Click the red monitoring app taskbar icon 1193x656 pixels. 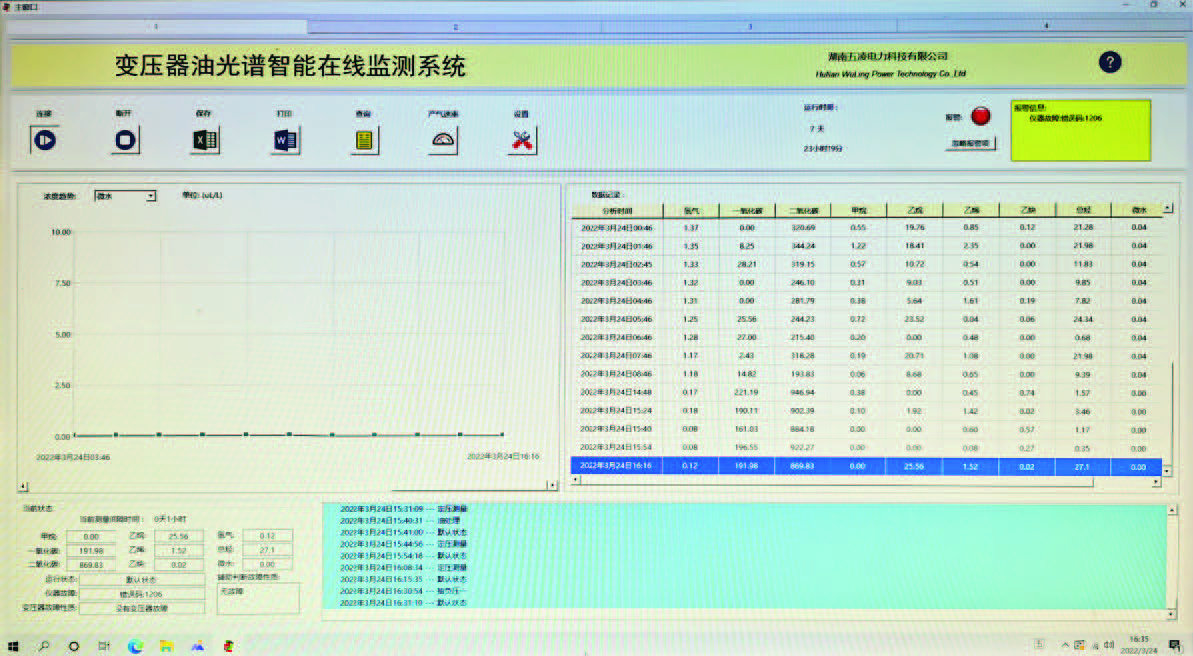click(x=228, y=646)
